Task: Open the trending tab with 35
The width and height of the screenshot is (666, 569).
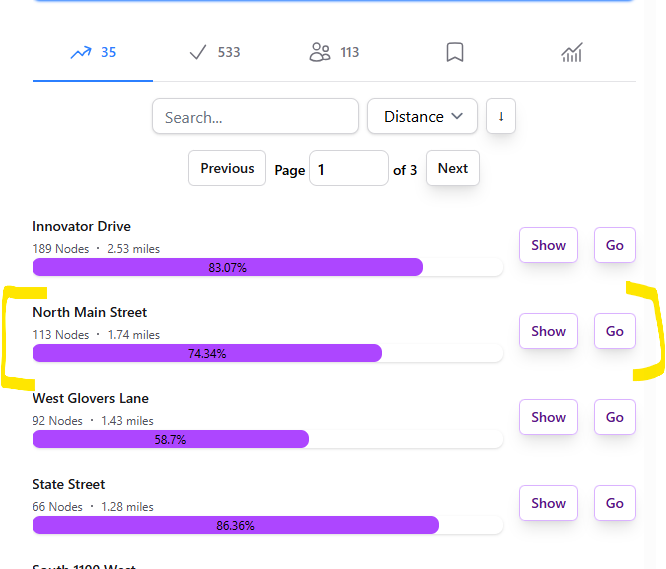Action: (x=93, y=53)
